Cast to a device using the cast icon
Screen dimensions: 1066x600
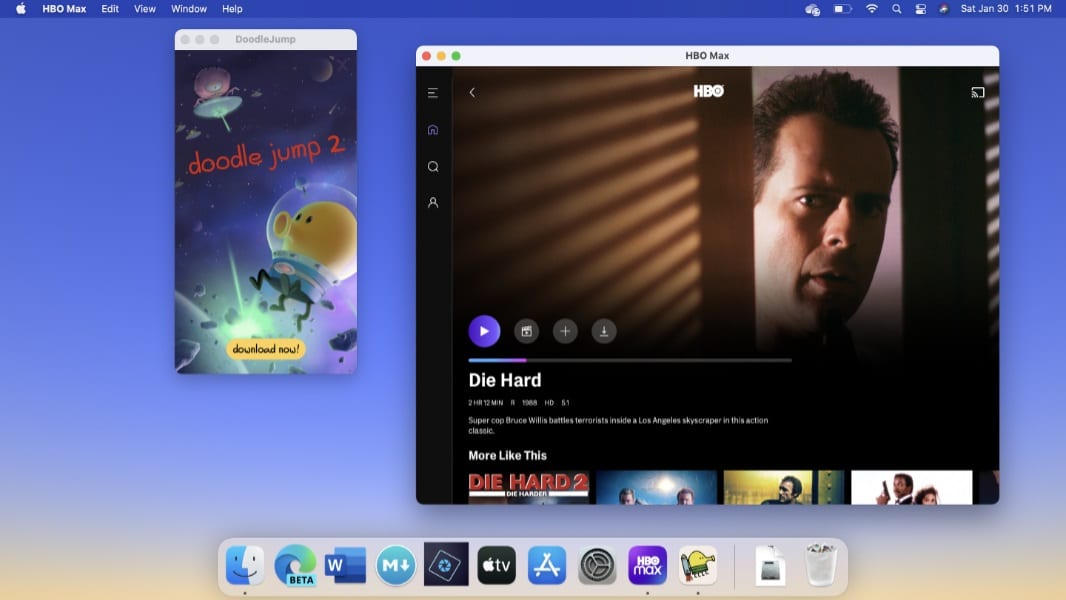point(978,92)
